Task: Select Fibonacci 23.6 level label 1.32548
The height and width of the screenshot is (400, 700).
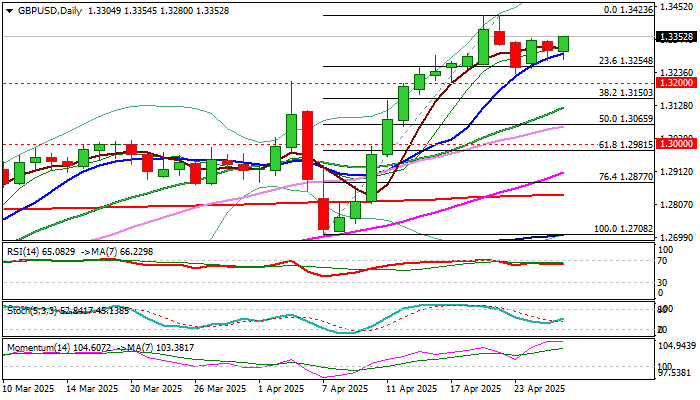Action: (x=626, y=61)
